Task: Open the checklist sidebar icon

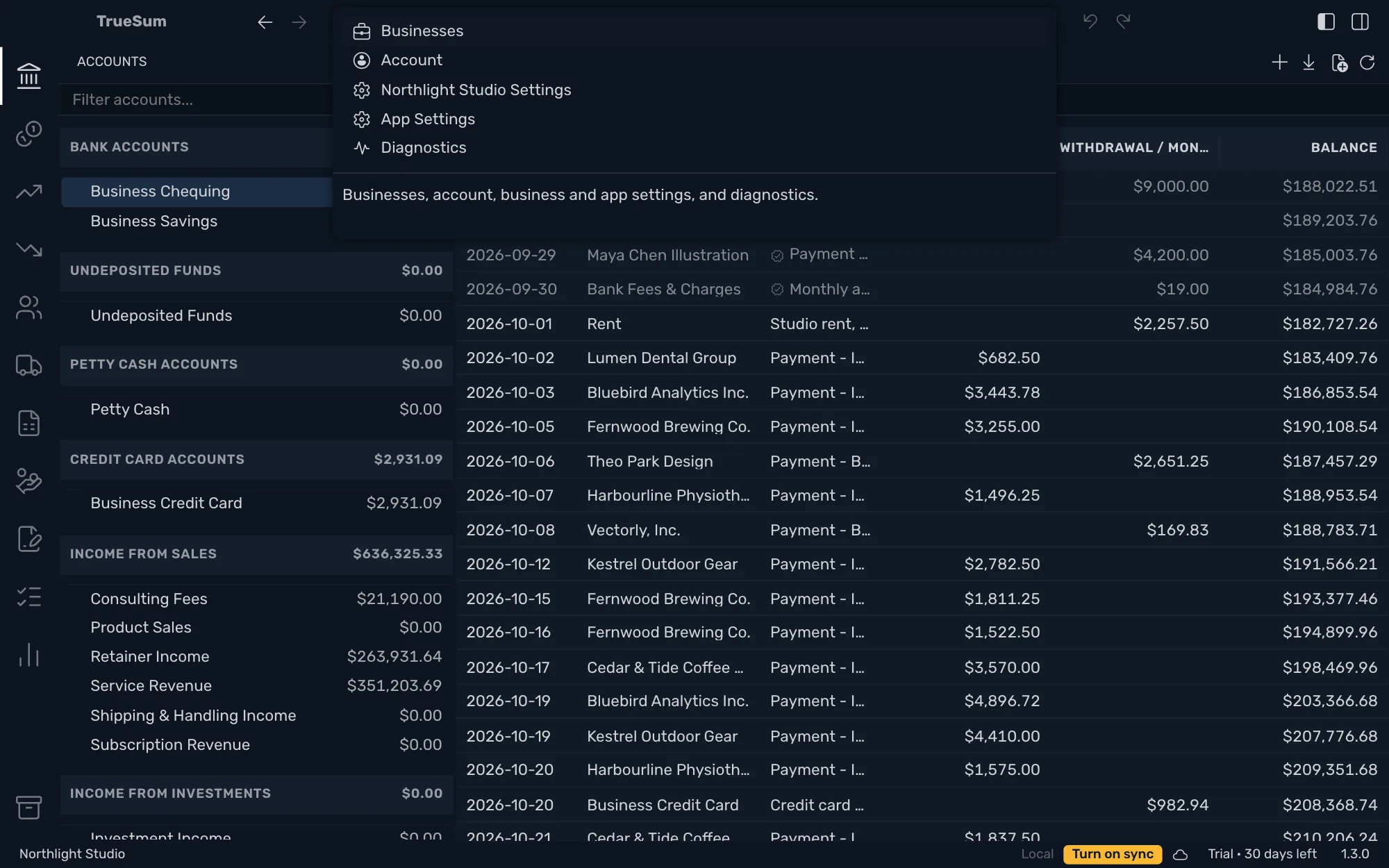Action: click(x=28, y=597)
